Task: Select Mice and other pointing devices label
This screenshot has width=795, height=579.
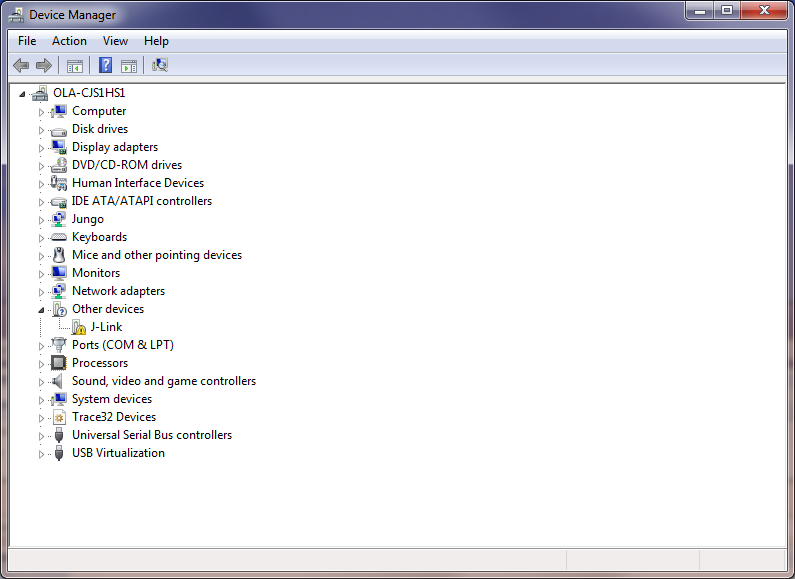Action: 157,255
